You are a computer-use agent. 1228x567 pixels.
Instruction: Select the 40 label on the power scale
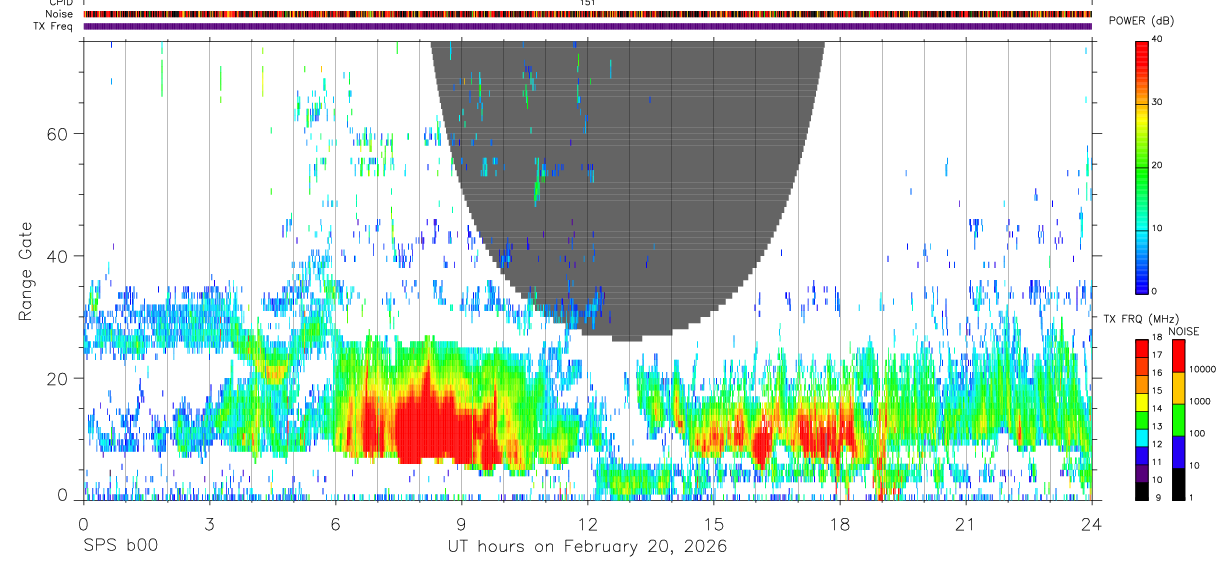click(1158, 40)
